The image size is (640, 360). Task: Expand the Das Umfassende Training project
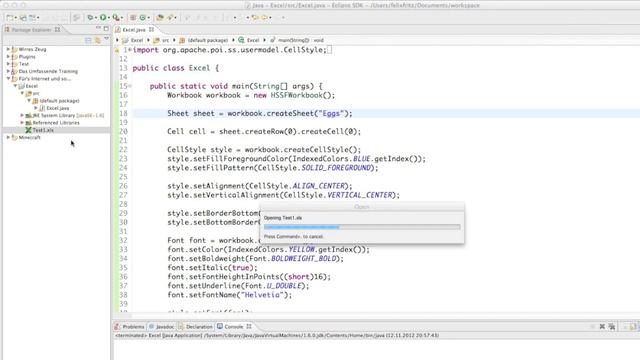8,71
